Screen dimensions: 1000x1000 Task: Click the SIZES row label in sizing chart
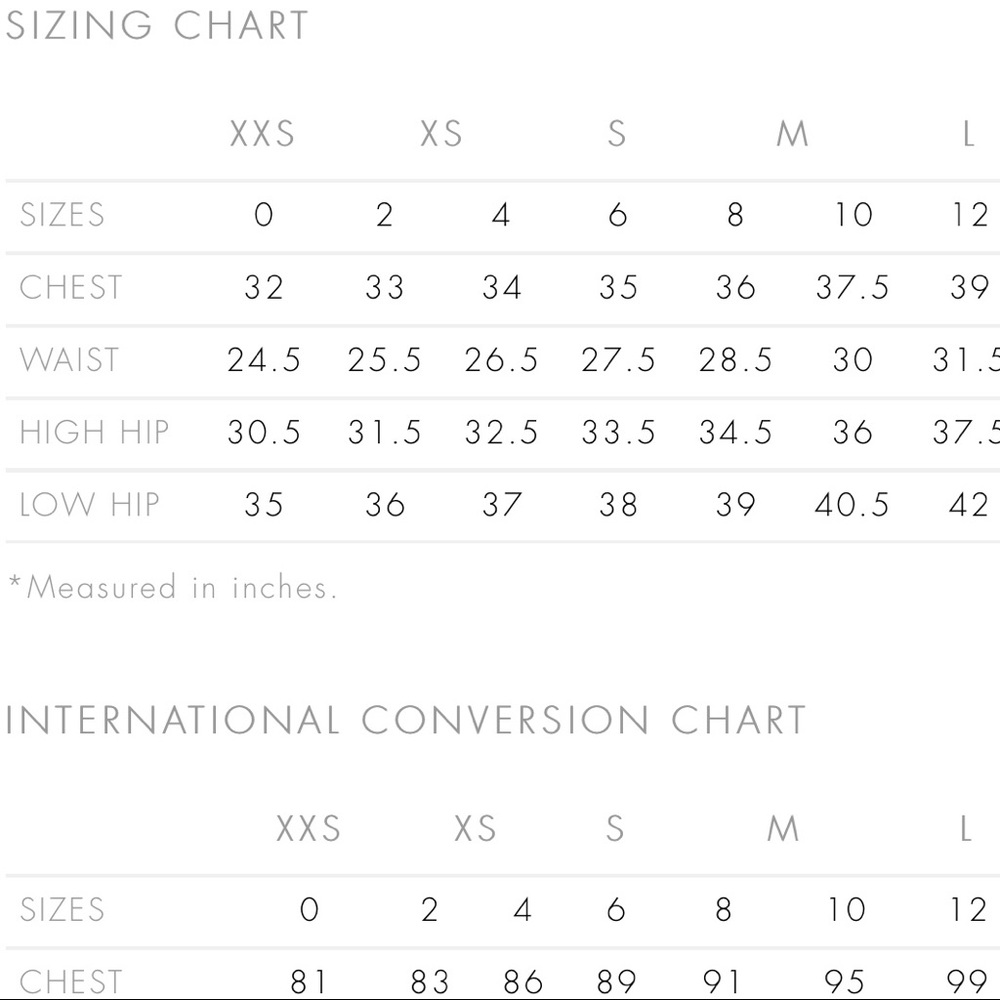[x=62, y=214]
